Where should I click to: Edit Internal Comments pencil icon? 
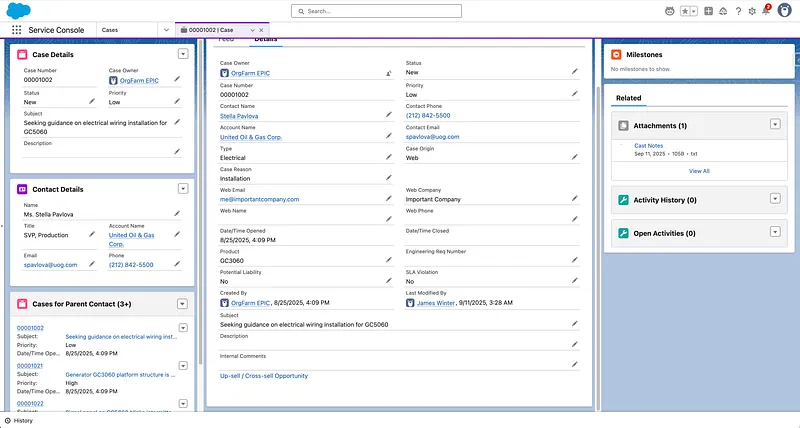574,364
